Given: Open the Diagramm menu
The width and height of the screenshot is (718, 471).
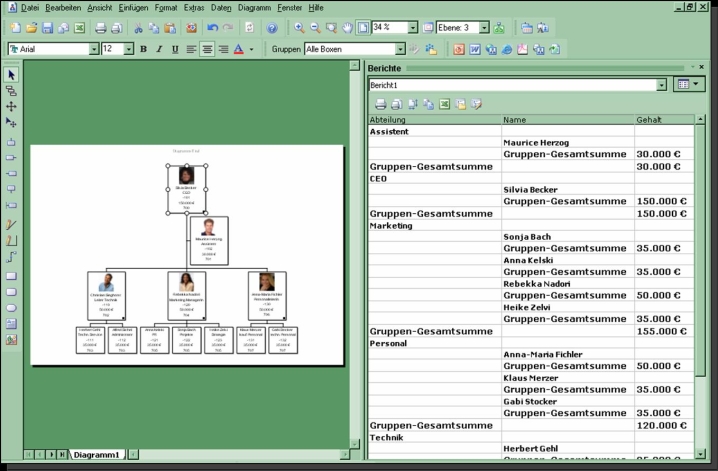Looking at the screenshot, I should click(254, 7).
